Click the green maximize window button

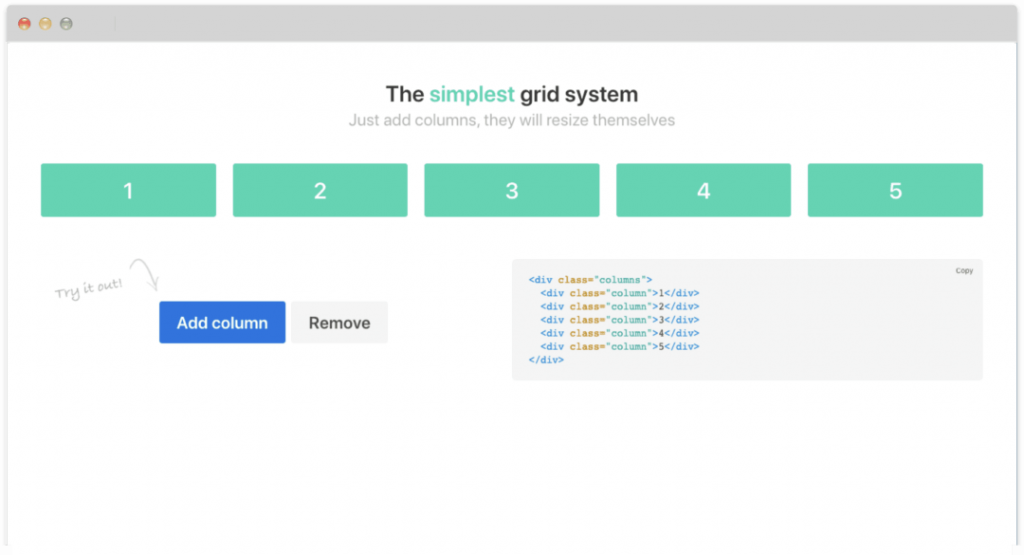pyautogui.click(x=66, y=24)
